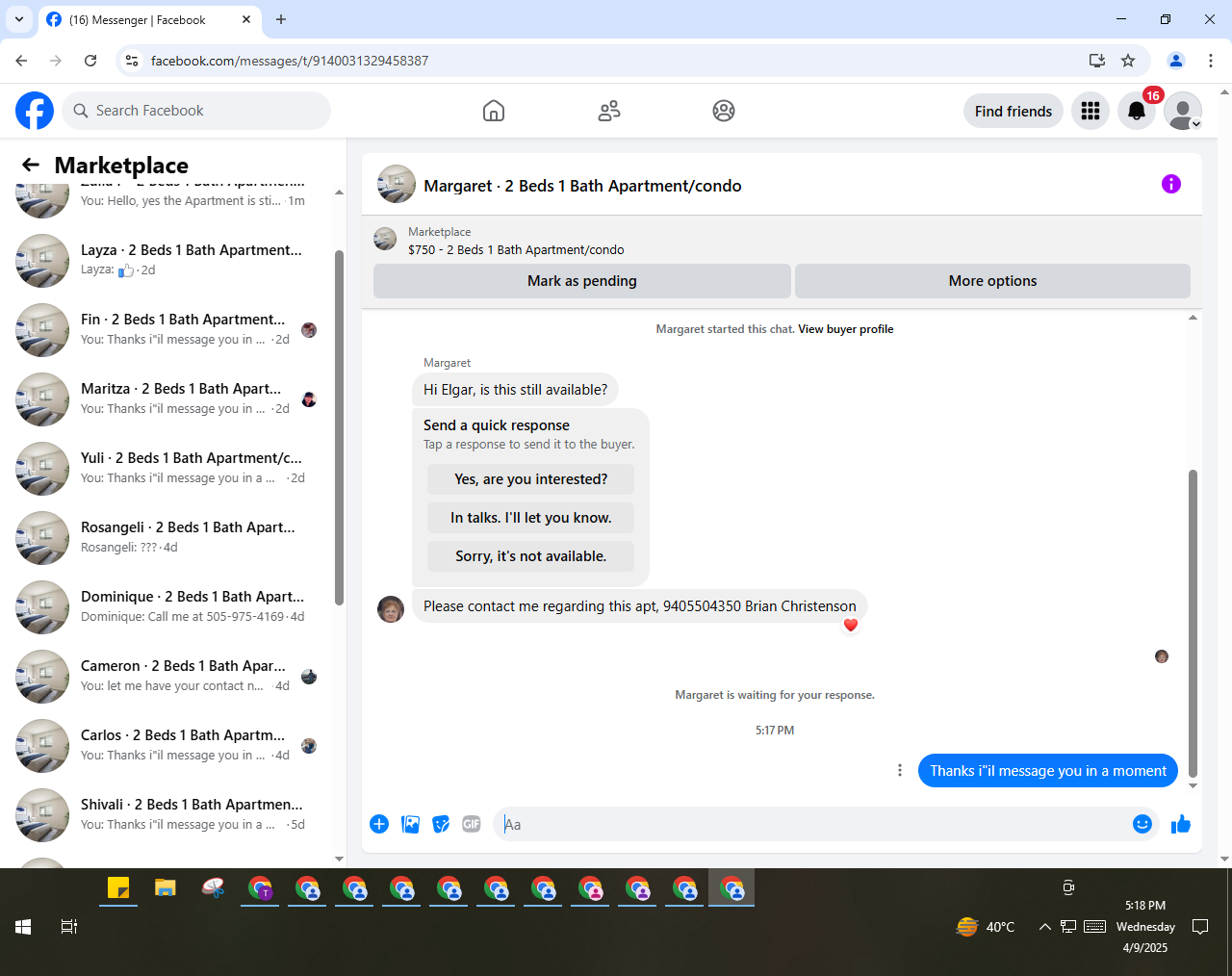Bookmark this page with the star icon

(1128, 61)
